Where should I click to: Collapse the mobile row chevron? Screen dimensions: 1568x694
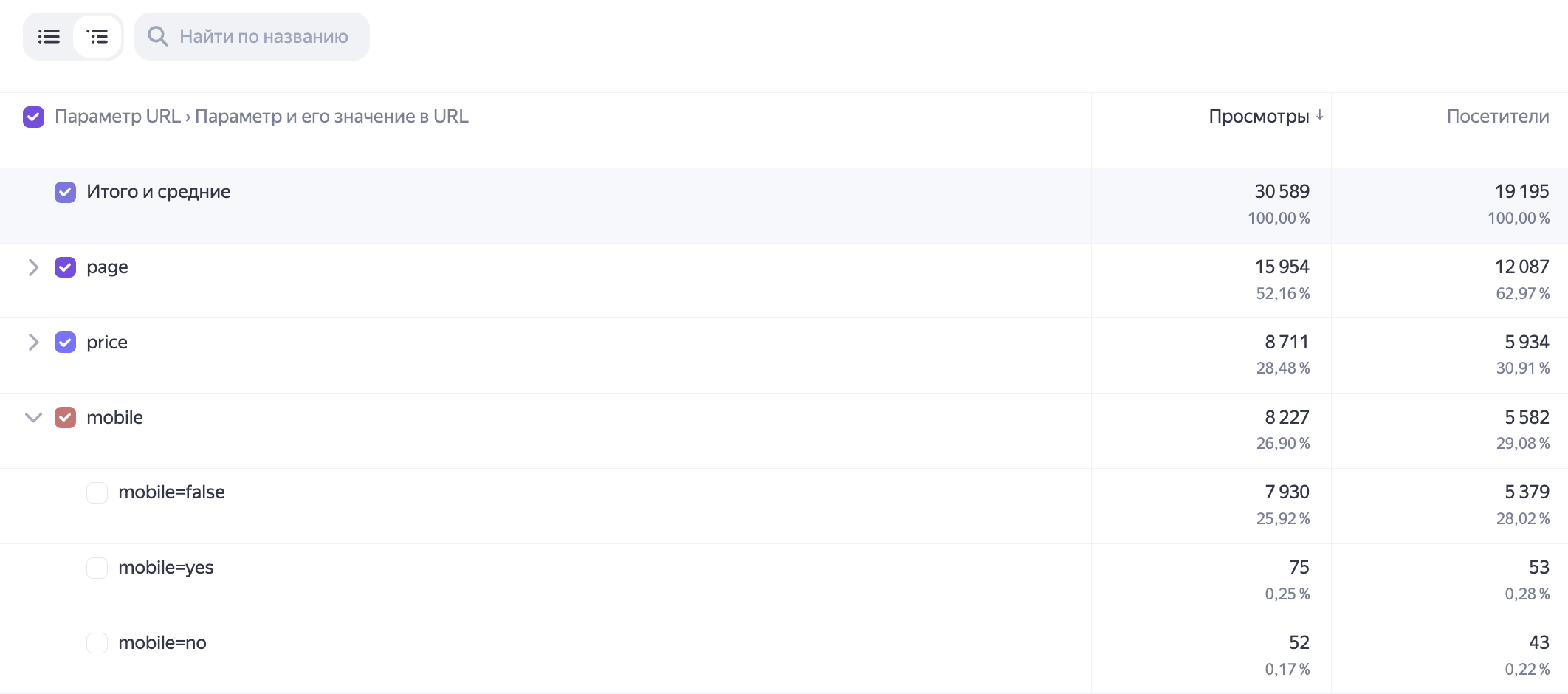coord(33,418)
